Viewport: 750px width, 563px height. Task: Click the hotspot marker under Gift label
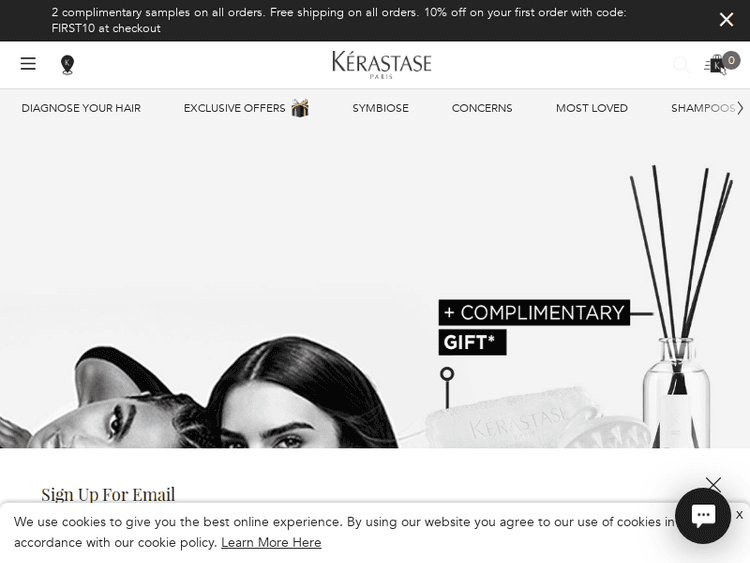click(x=447, y=374)
